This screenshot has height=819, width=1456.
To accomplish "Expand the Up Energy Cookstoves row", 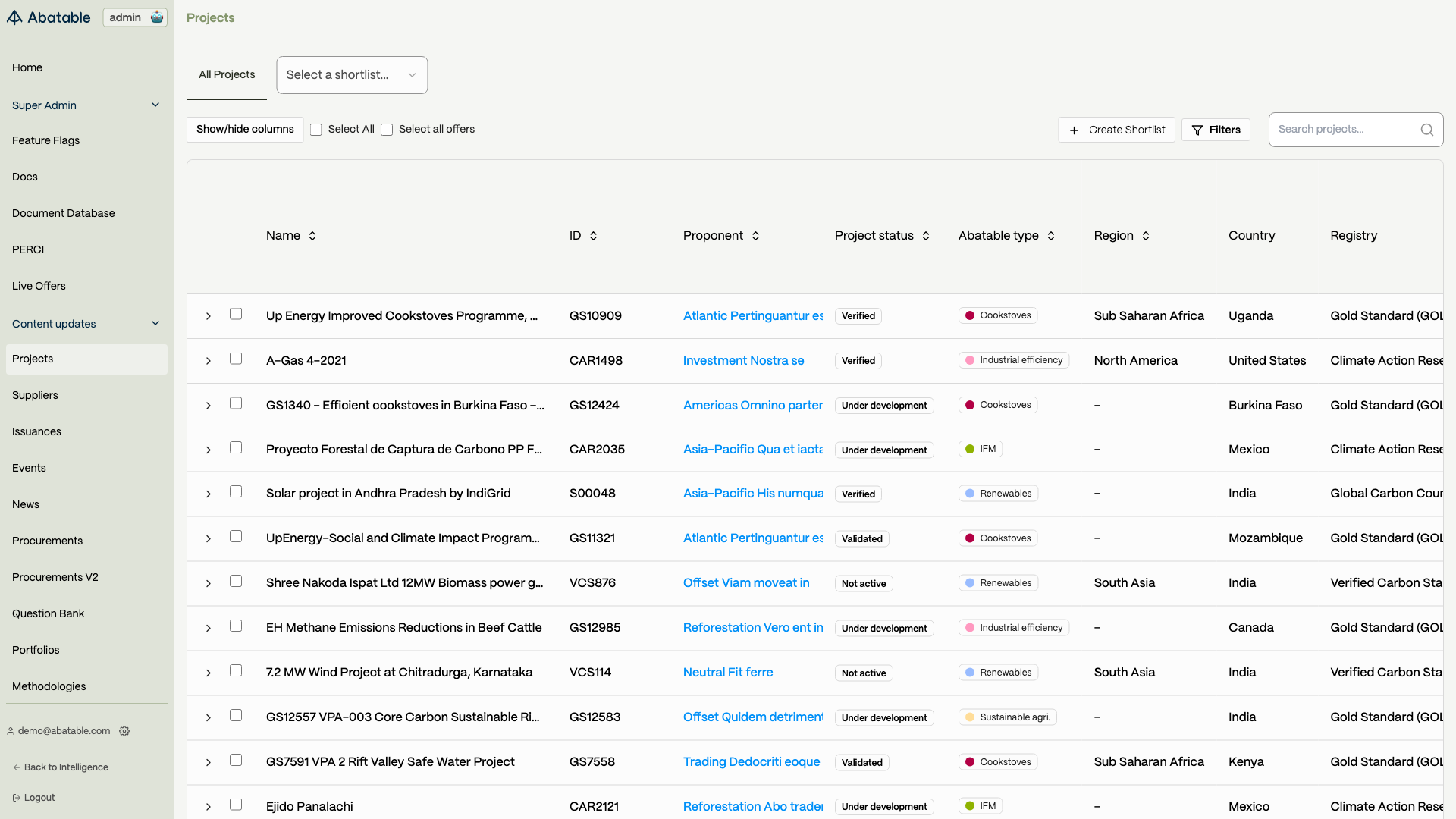I will (209, 316).
